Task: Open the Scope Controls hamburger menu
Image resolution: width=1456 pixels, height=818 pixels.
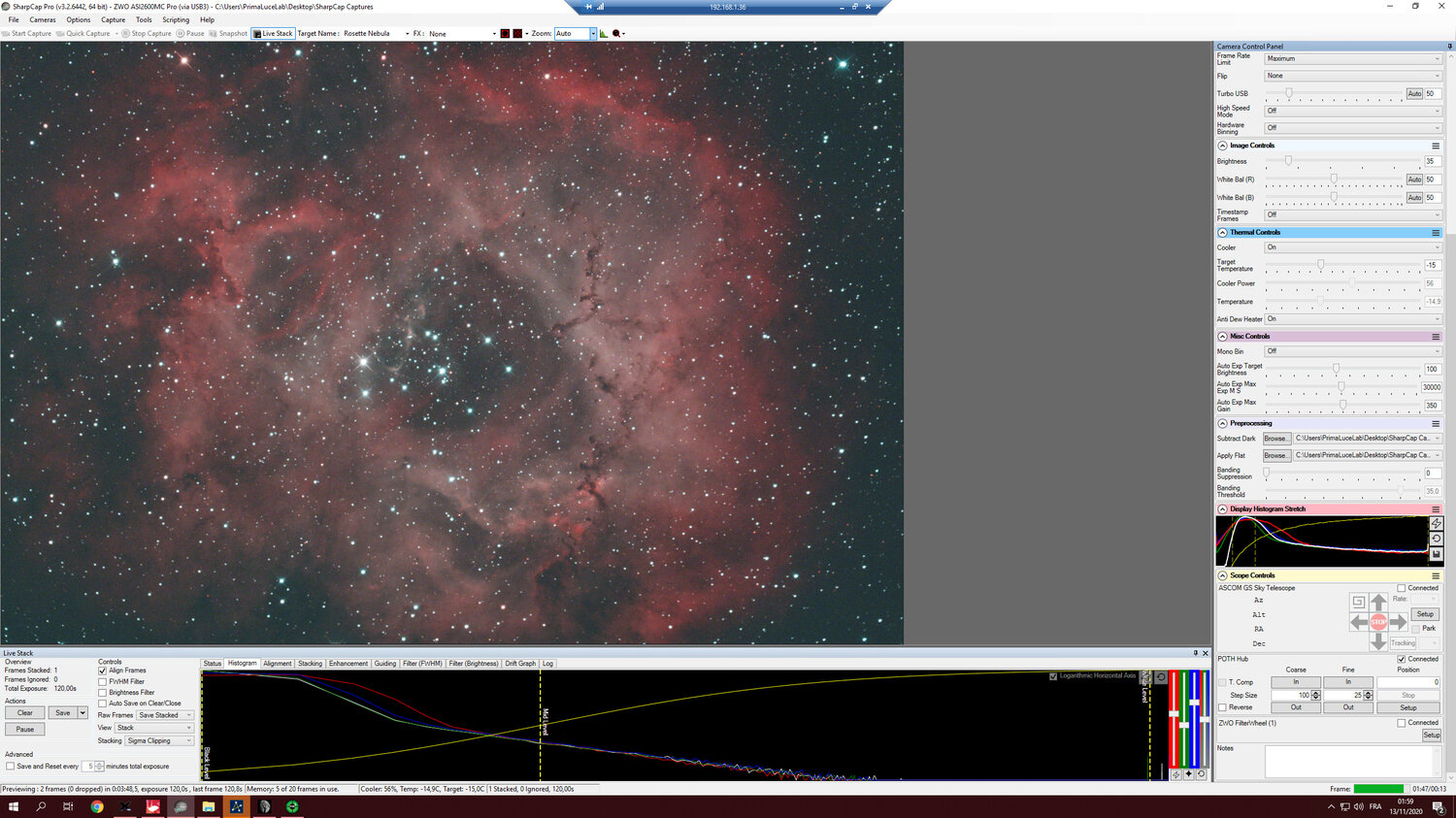Action: [x=1436, y=576]
